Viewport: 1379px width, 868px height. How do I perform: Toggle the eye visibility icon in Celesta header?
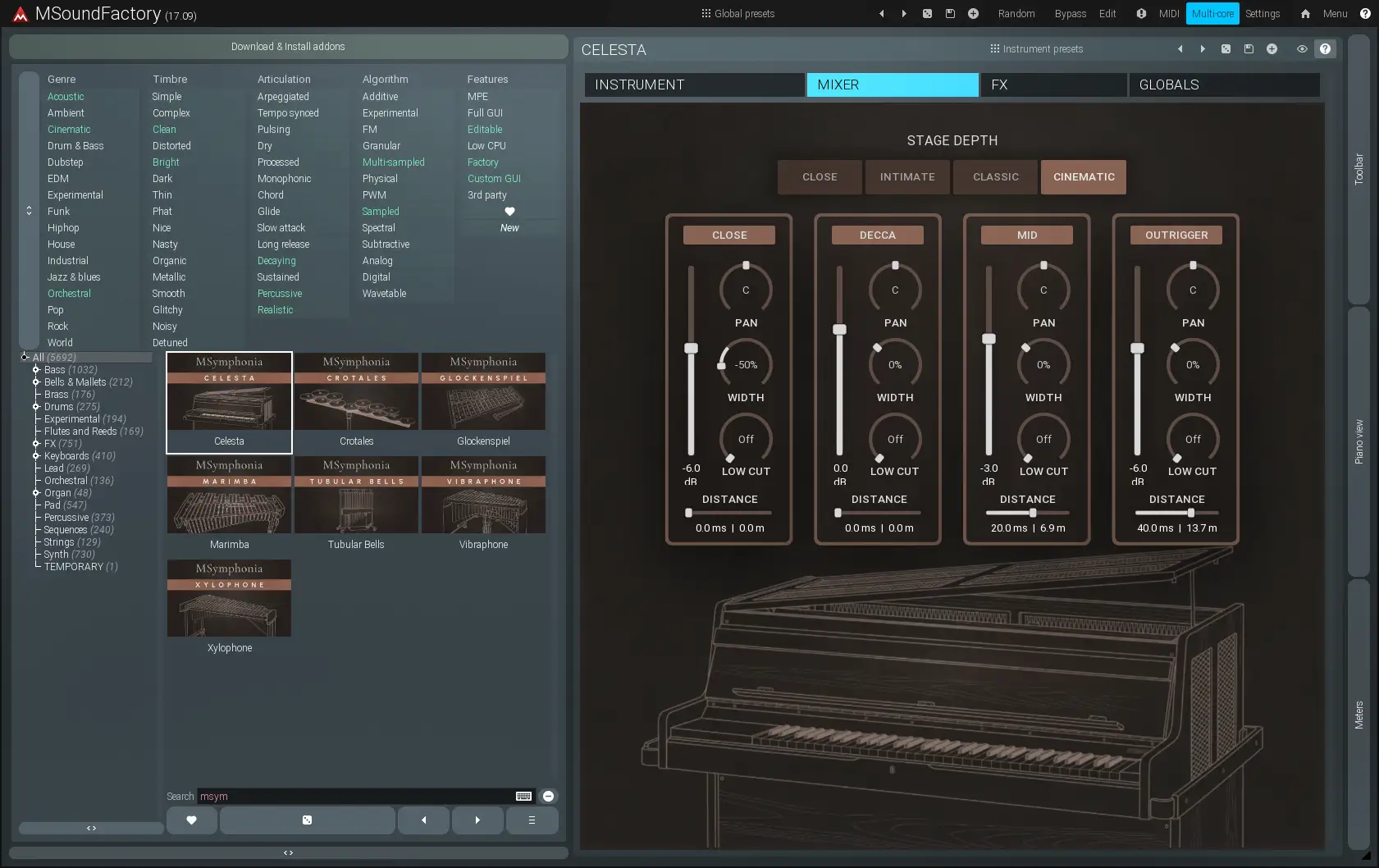(1302, 49)
